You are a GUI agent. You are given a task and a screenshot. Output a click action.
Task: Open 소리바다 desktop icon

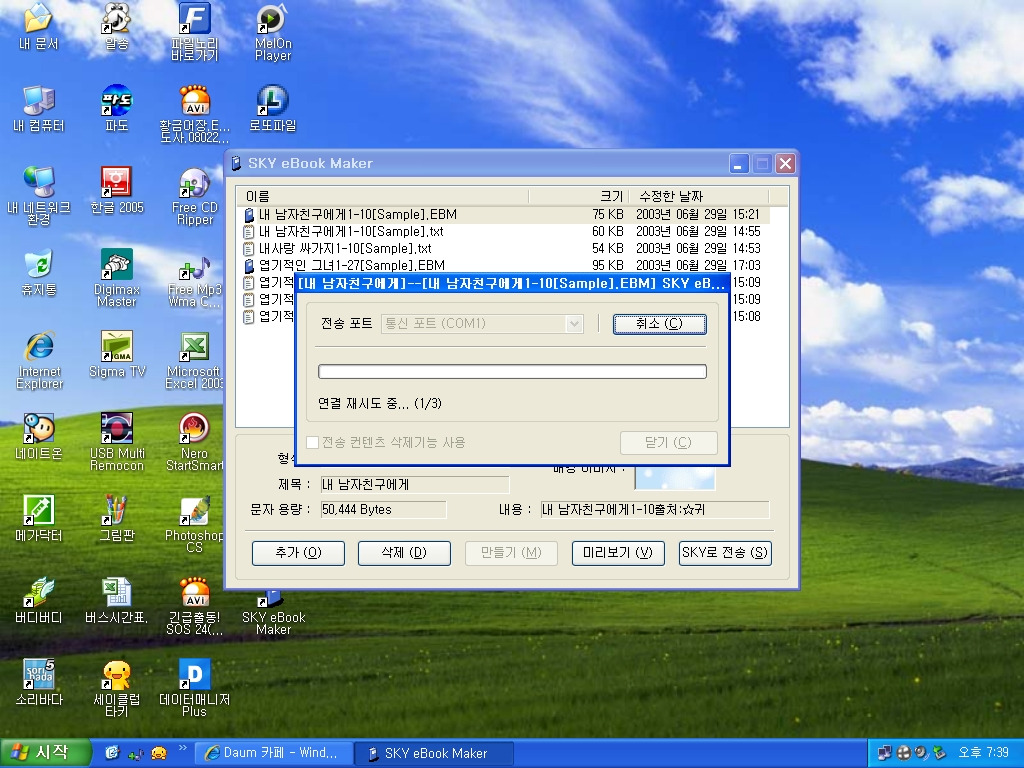click(x=39, y=682)
